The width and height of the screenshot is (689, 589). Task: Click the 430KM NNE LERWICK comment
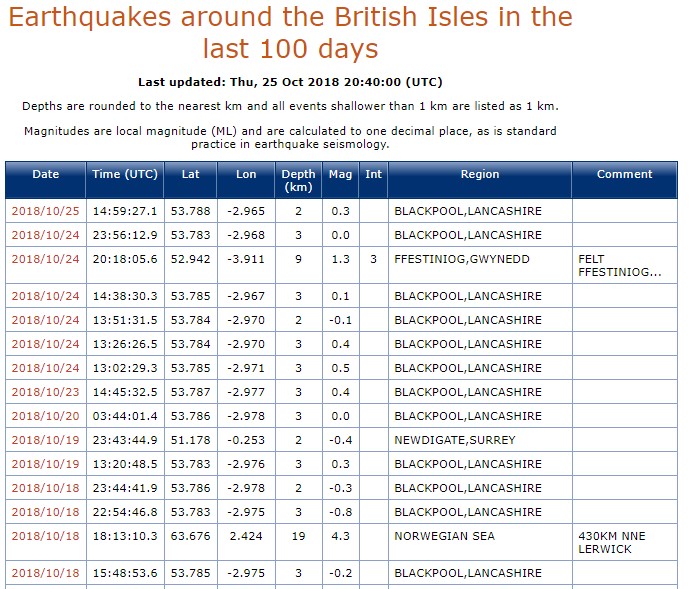(612, 542)
